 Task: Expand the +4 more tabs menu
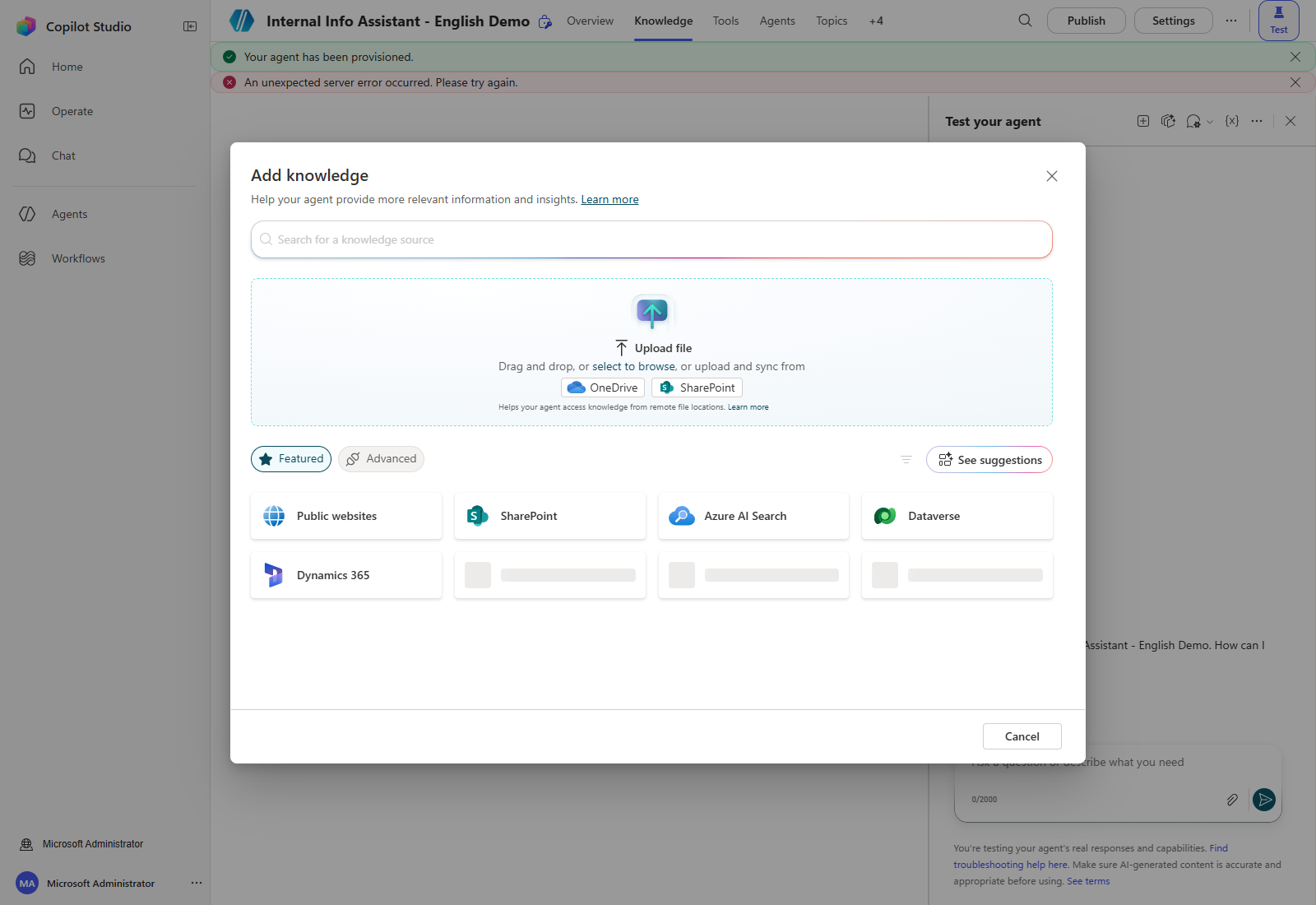click(x=876, y=21)
